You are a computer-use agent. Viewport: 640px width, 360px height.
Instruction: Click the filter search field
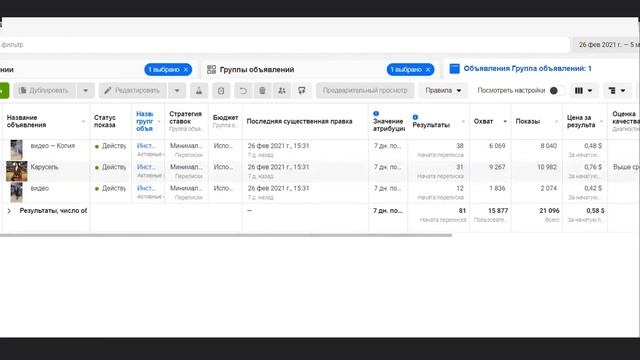pyautogui.click(x=284, y=44)
